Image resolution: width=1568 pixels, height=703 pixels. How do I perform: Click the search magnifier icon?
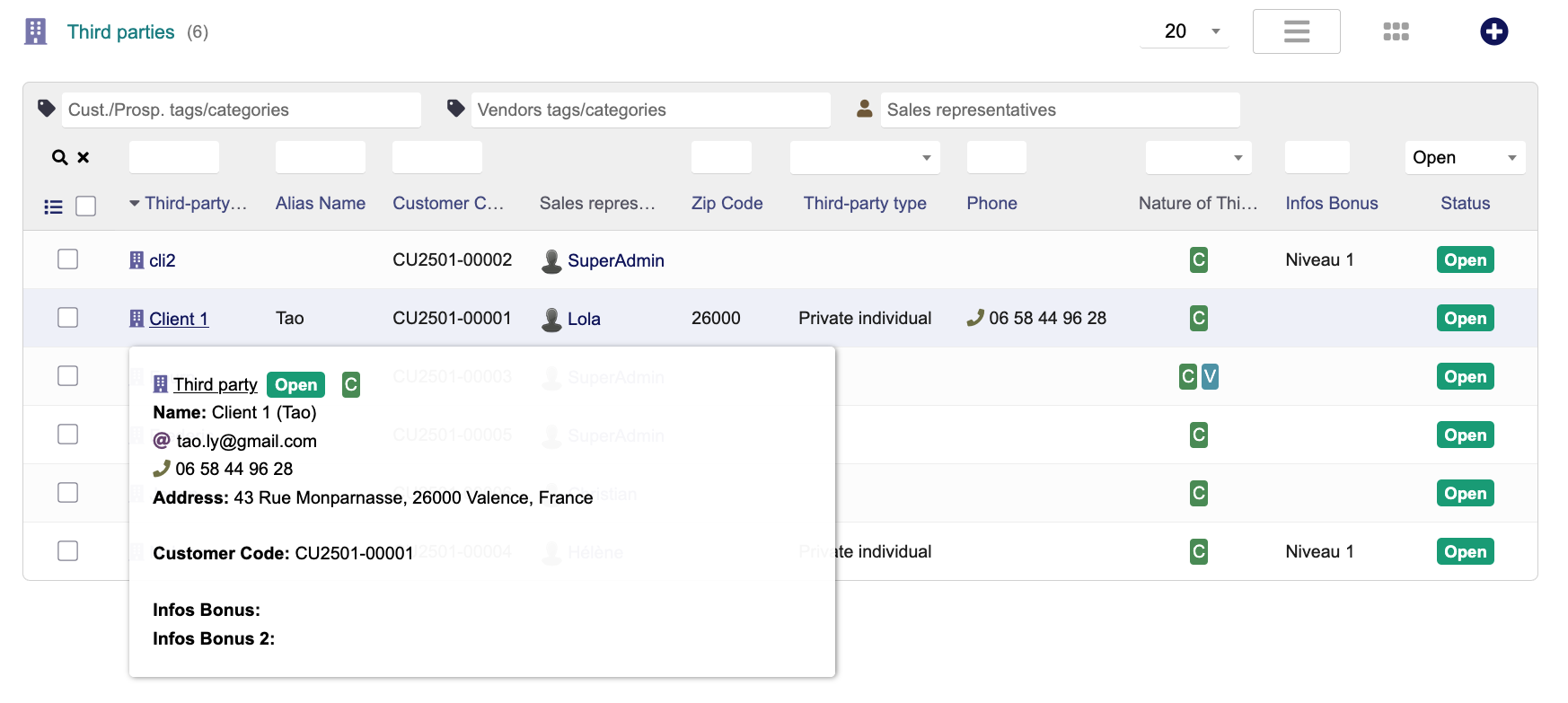click(59, 157)
